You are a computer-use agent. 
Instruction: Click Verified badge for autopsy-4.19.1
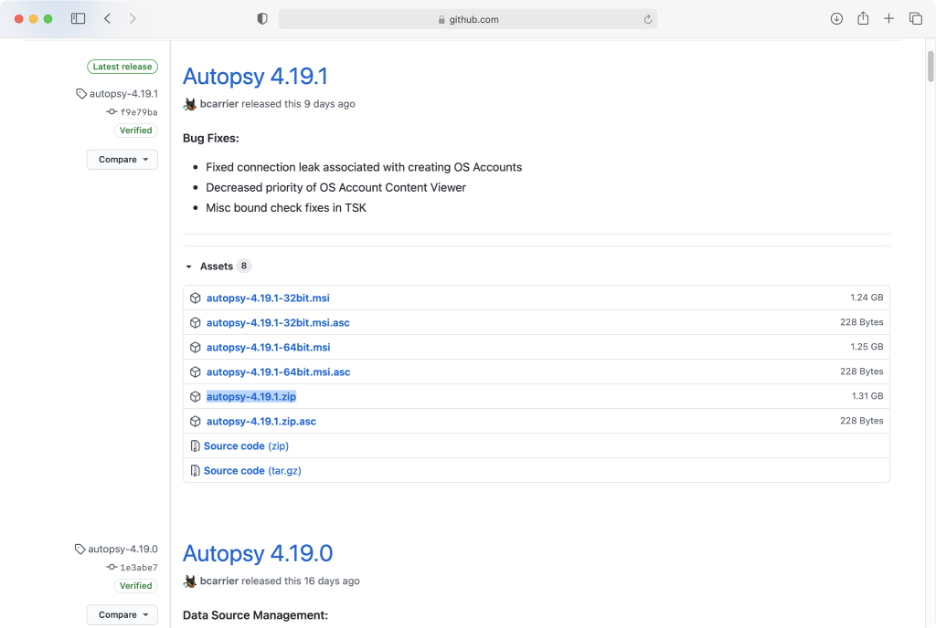pyautogui.click(x=136, y=130)
